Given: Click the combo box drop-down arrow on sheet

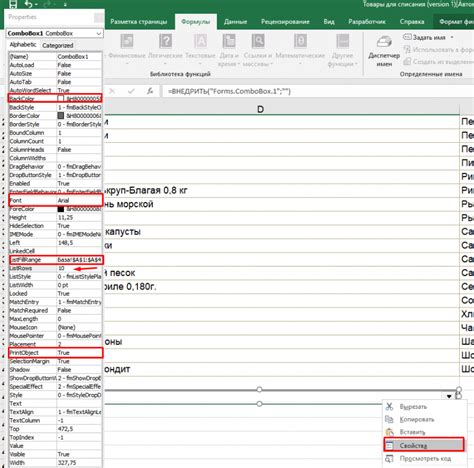Looking at the screenshot, I should (x=449, y=397).
